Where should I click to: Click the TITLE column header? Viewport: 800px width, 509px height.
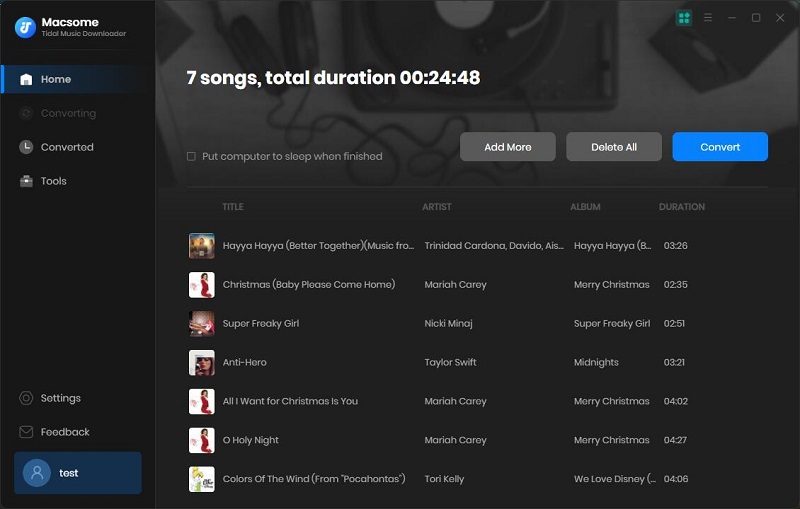click(x=233, y=207)
